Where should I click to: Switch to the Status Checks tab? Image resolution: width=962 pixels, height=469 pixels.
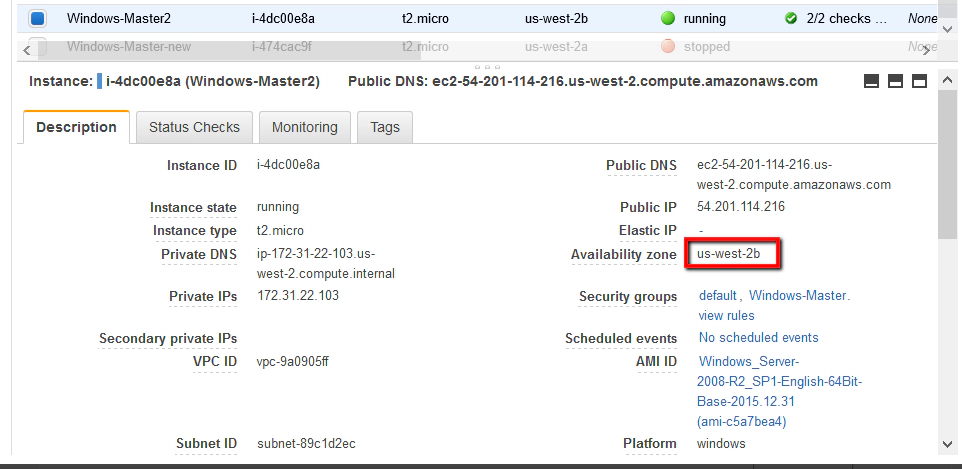pos(194,127)
